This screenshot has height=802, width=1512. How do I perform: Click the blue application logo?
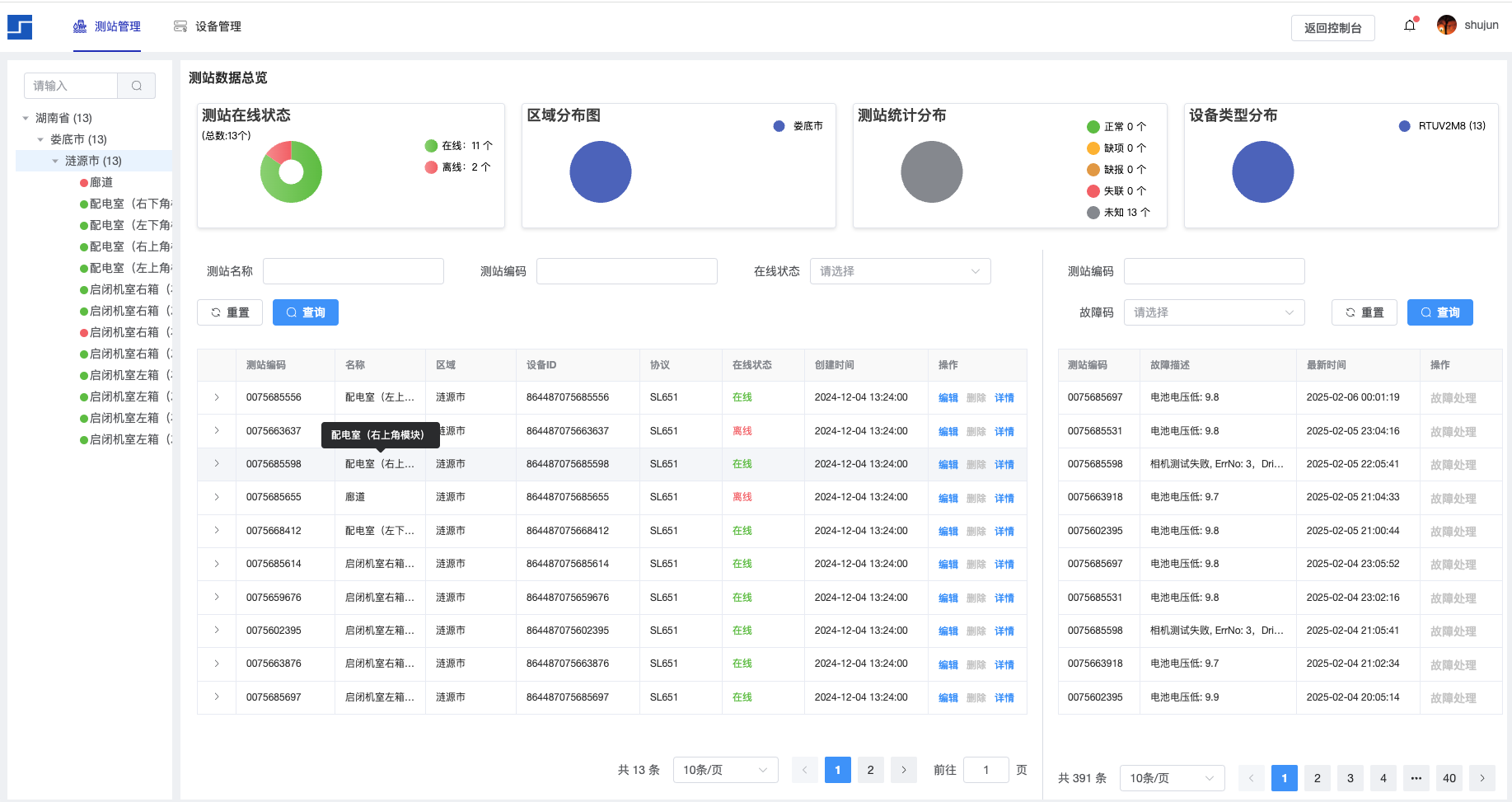point(20,27)
